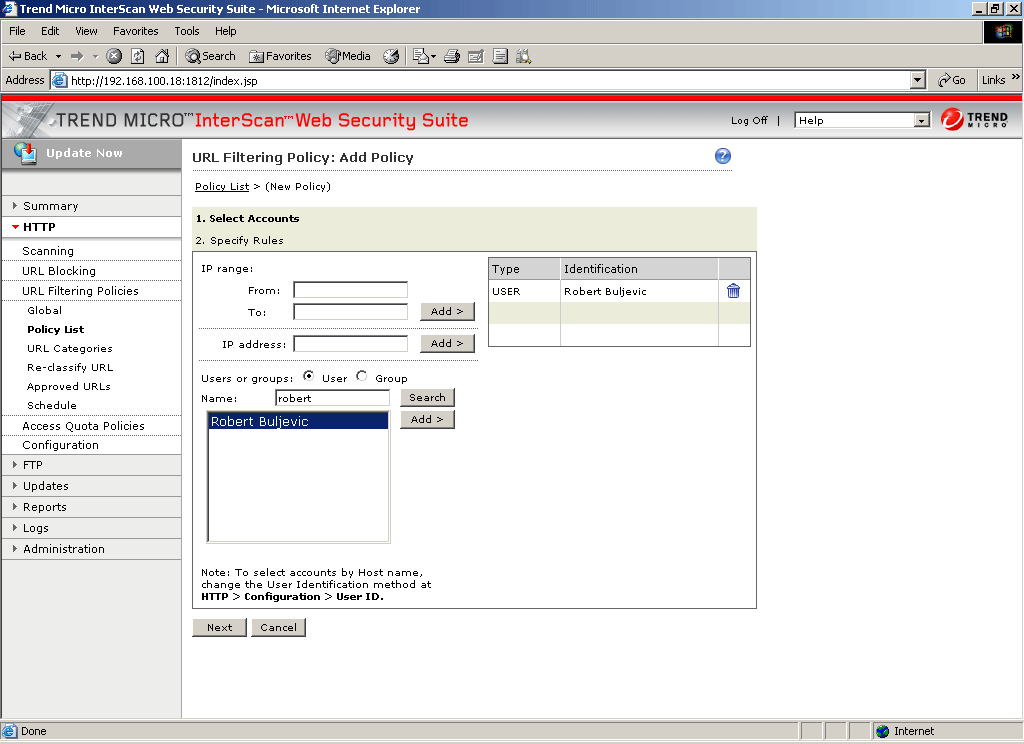Expand the FTP section in sidebar
This screenshot has width=1024, height=744.
pos(32,465)
